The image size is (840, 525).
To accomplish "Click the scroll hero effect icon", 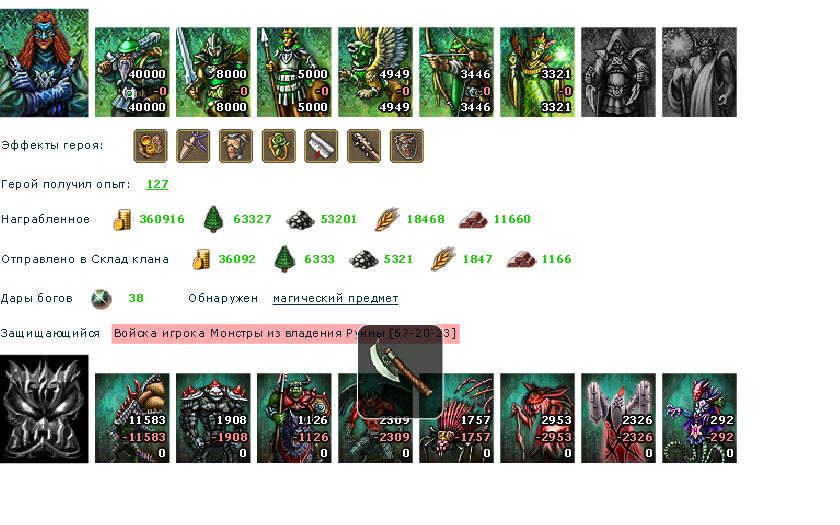I will pos(321,146).
